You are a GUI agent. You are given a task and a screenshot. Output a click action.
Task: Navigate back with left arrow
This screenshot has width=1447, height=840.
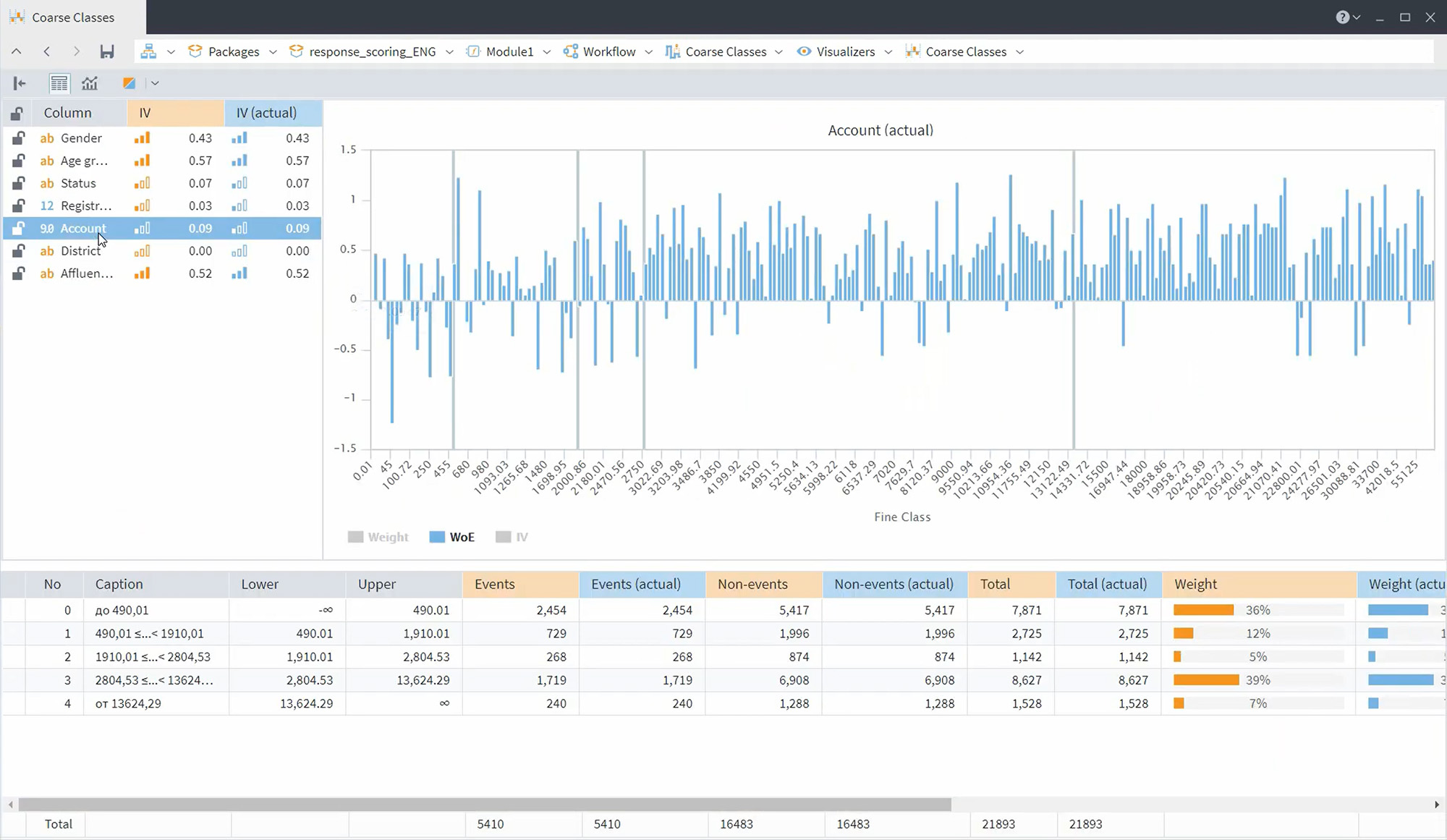click(46, 51)
